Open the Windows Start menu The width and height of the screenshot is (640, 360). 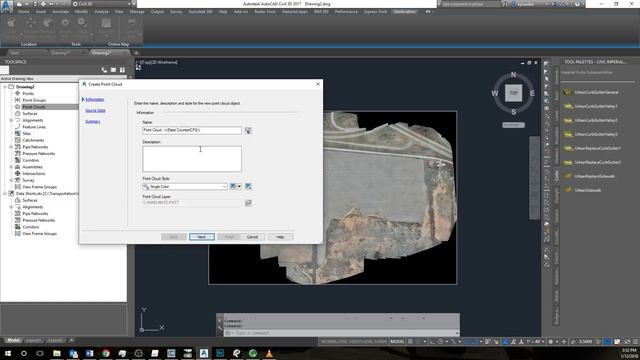tap(8, 353)
